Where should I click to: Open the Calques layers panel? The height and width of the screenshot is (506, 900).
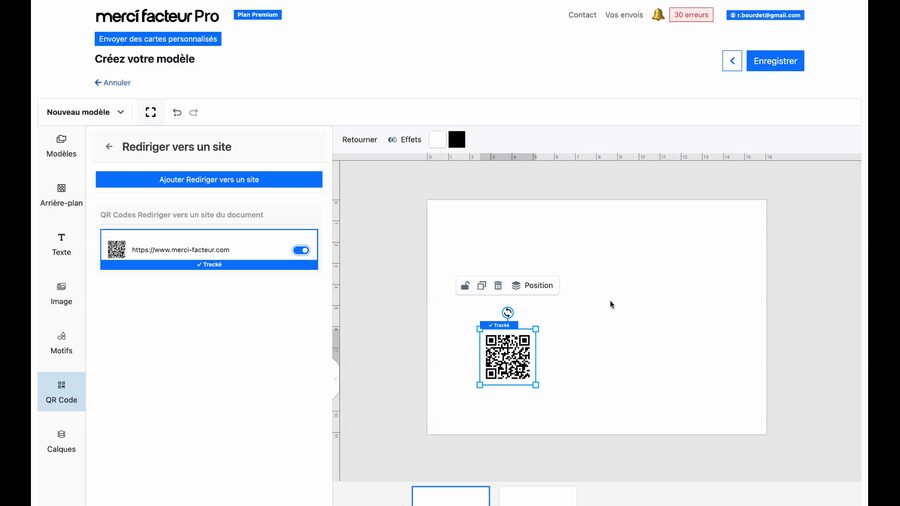pyautogui.click(x=61, y=441)
